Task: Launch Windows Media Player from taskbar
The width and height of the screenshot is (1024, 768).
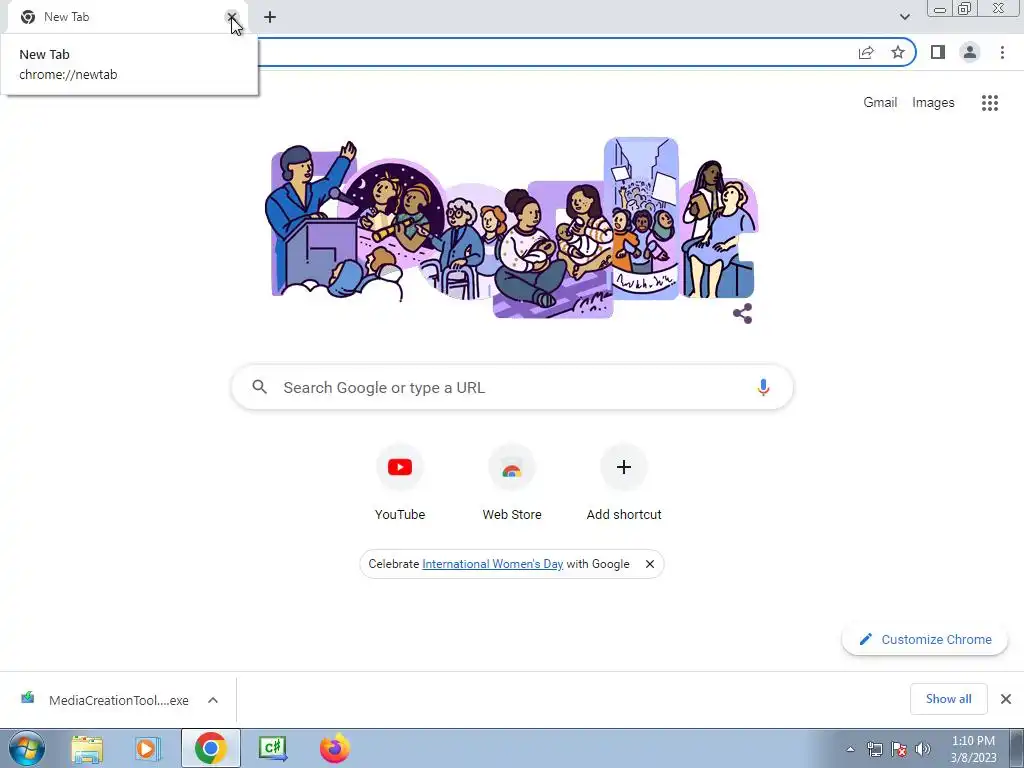Action: (x=148, y=748)
